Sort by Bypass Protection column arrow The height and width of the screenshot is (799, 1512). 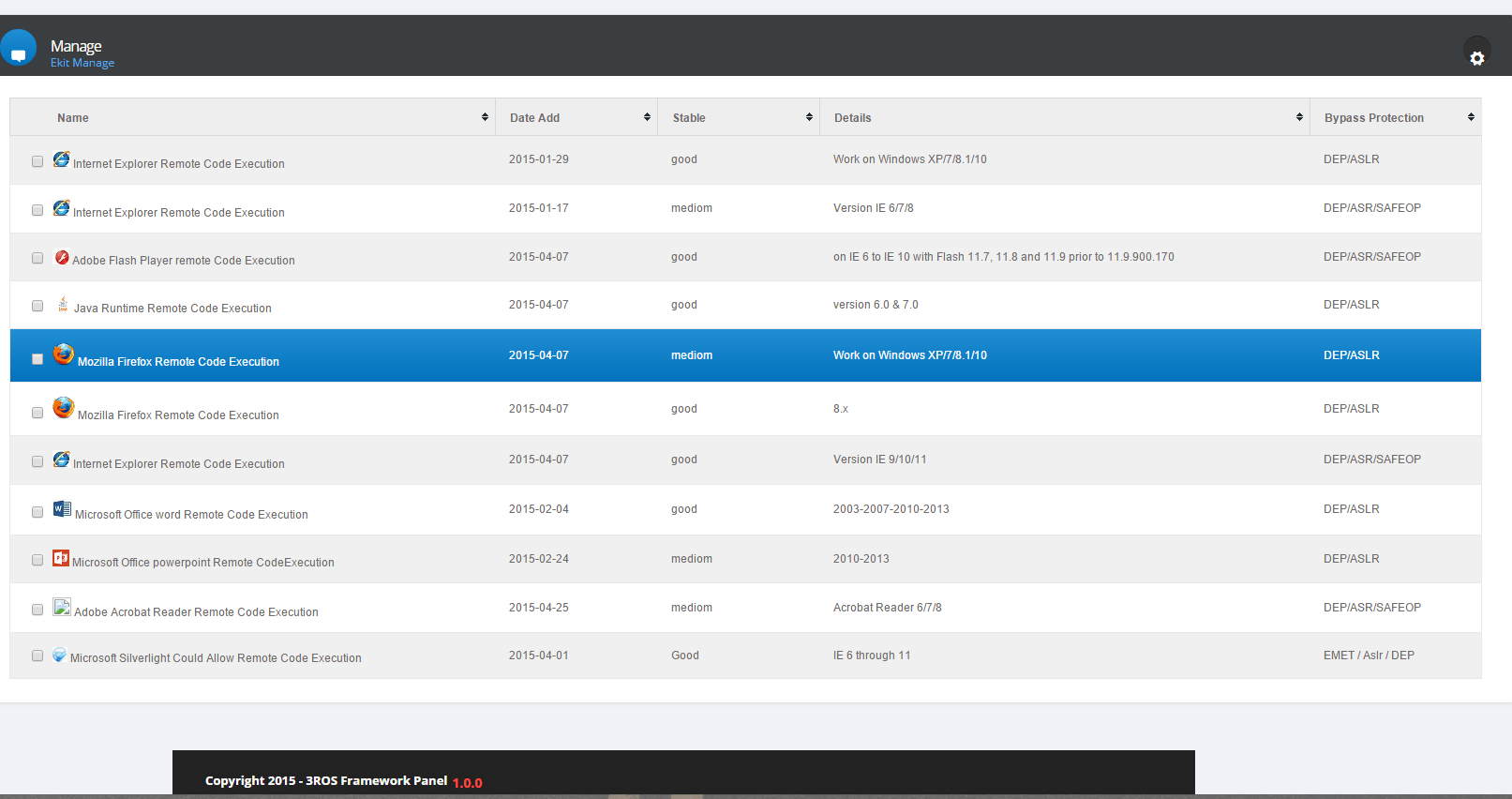point(1471,117)
